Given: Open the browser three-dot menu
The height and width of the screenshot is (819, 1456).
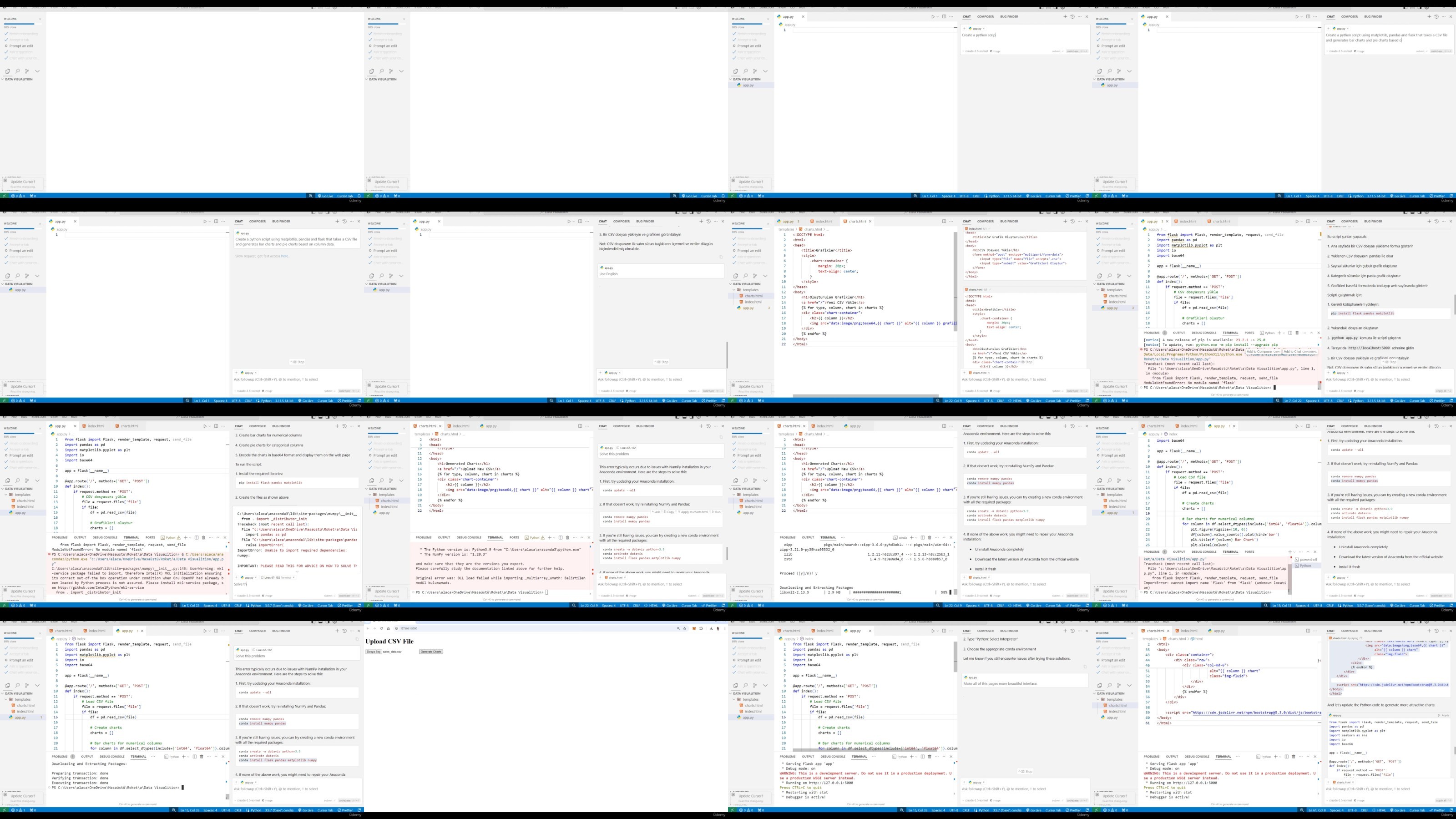Looking at the screenshot, I should click(725, 628).
